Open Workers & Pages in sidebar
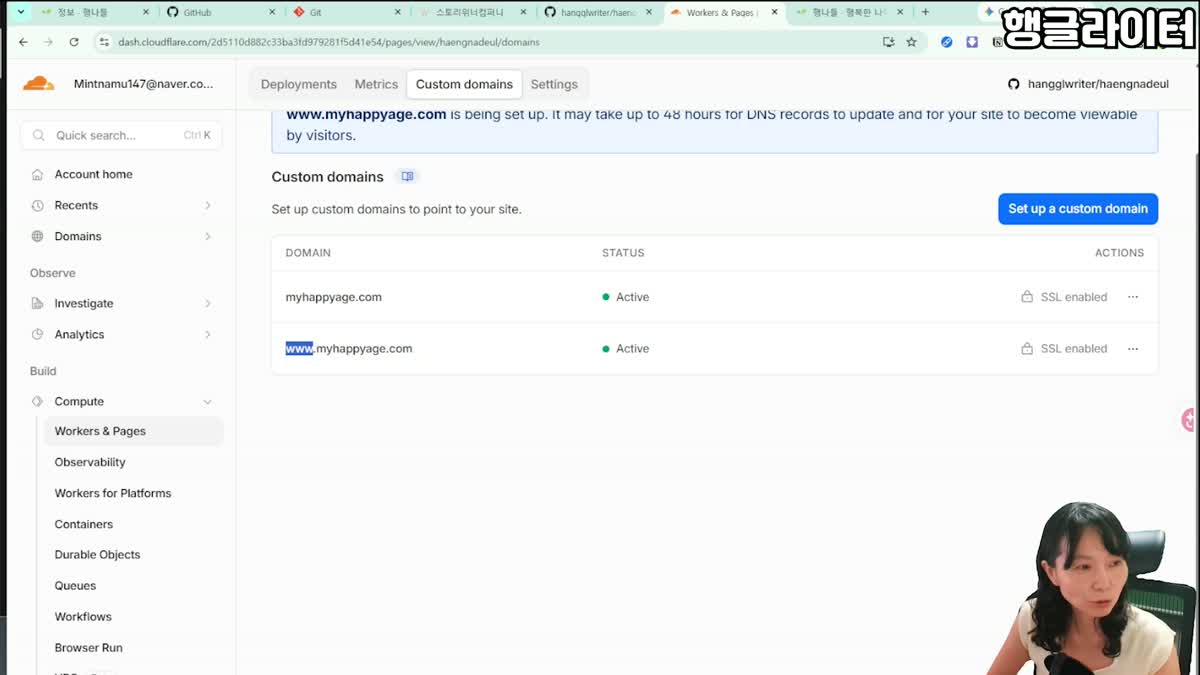Screen dimensions: 1200x675 click(x=133, y=431)
